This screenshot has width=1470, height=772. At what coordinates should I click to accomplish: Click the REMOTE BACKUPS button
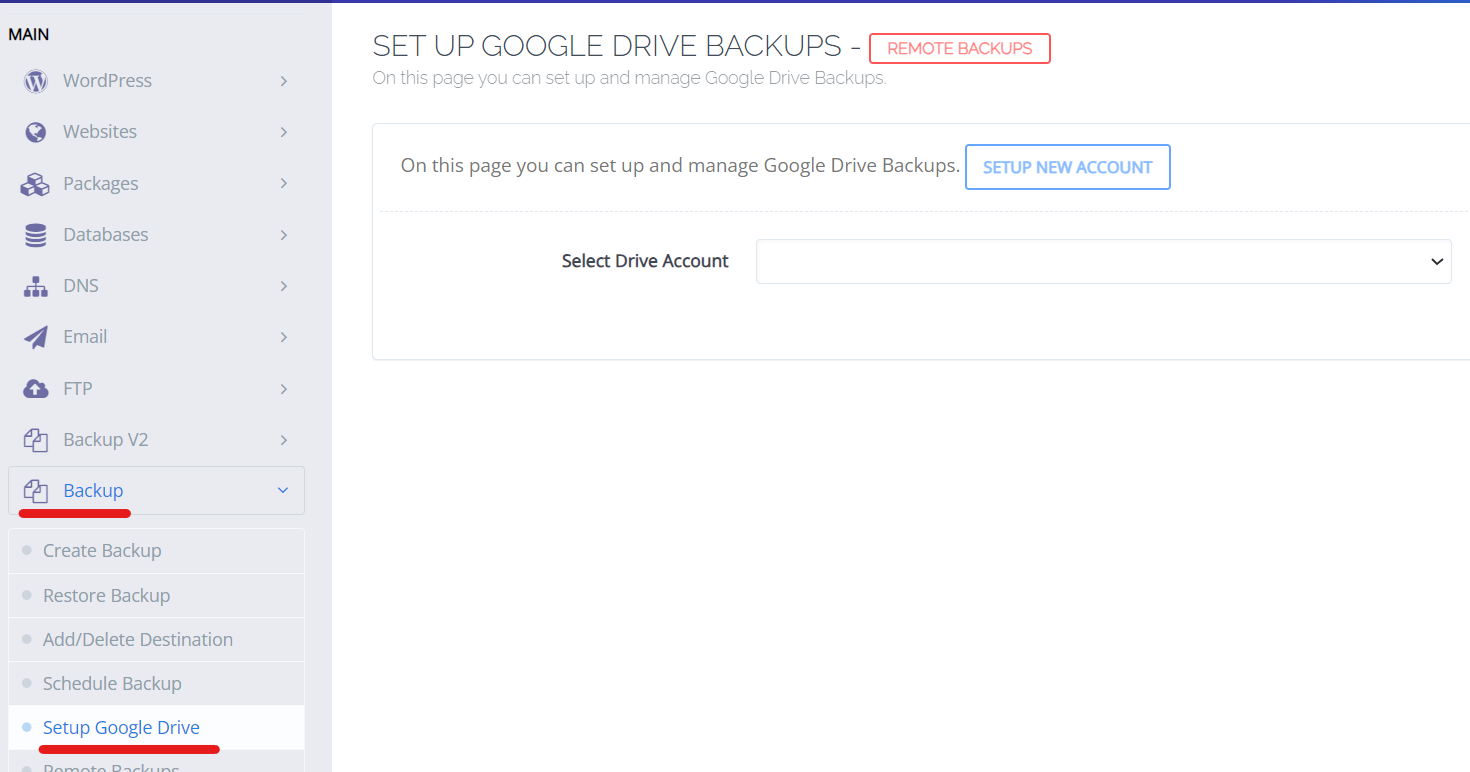959,48
